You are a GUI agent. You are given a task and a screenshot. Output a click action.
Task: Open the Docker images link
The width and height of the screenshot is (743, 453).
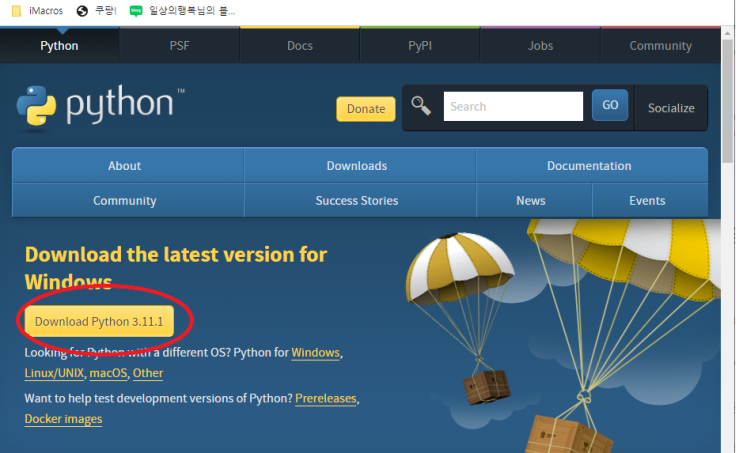(x=63, y=419)
